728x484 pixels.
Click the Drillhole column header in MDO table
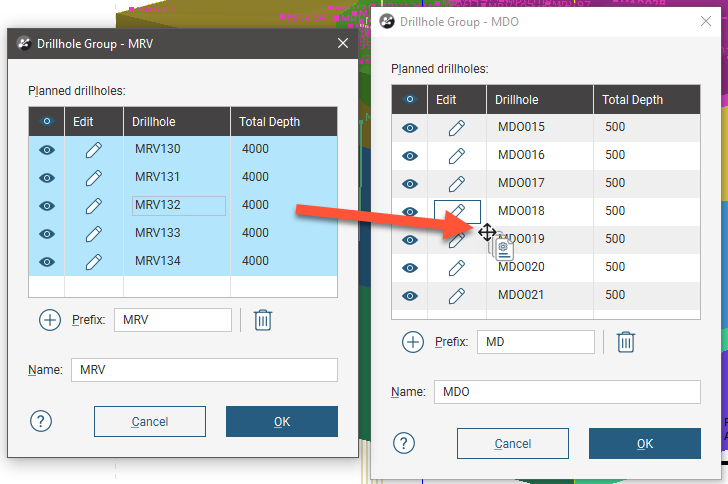[x=538, y=100]
